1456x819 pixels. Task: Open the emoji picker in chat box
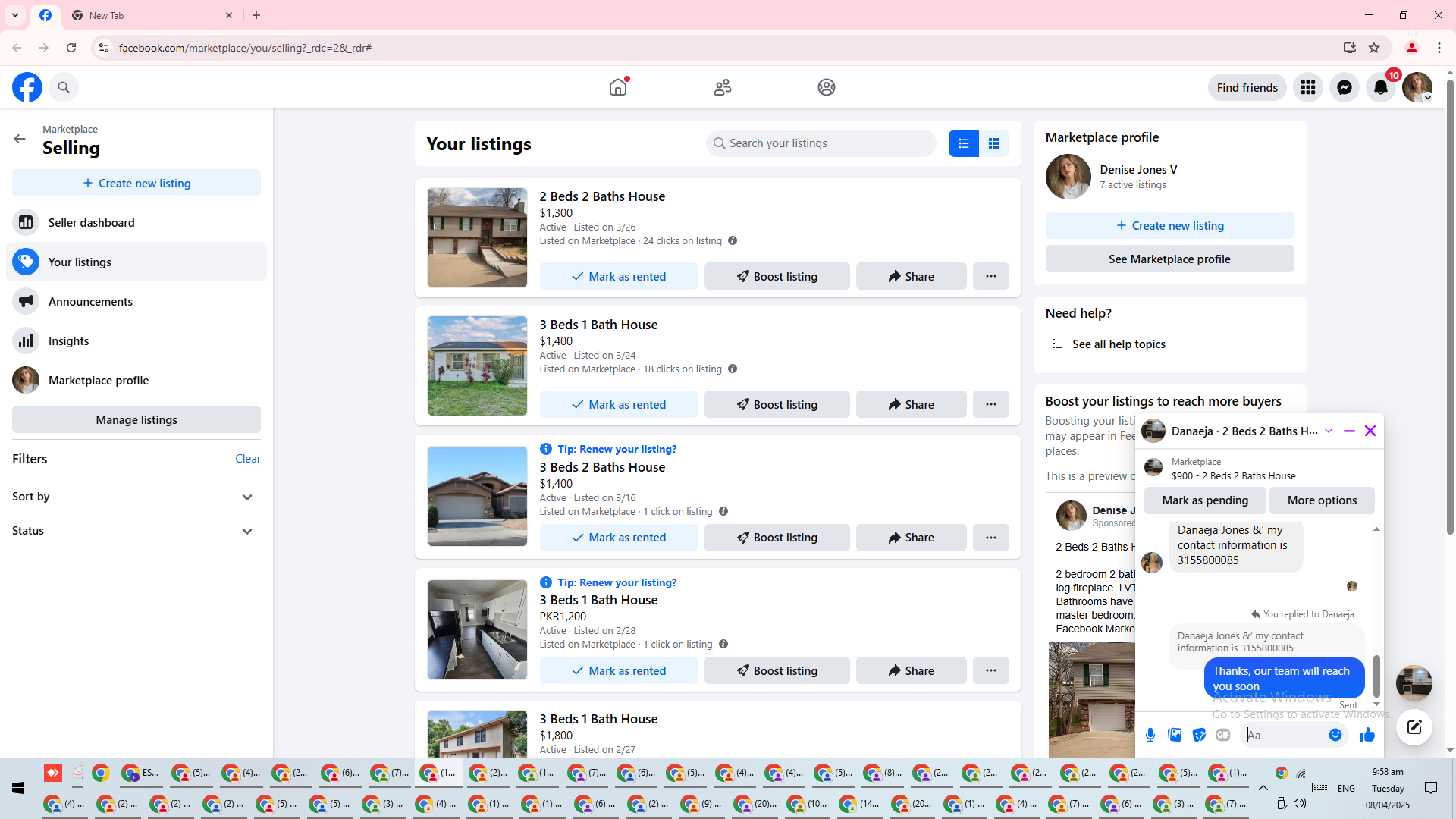click(x=1335, y=735)
